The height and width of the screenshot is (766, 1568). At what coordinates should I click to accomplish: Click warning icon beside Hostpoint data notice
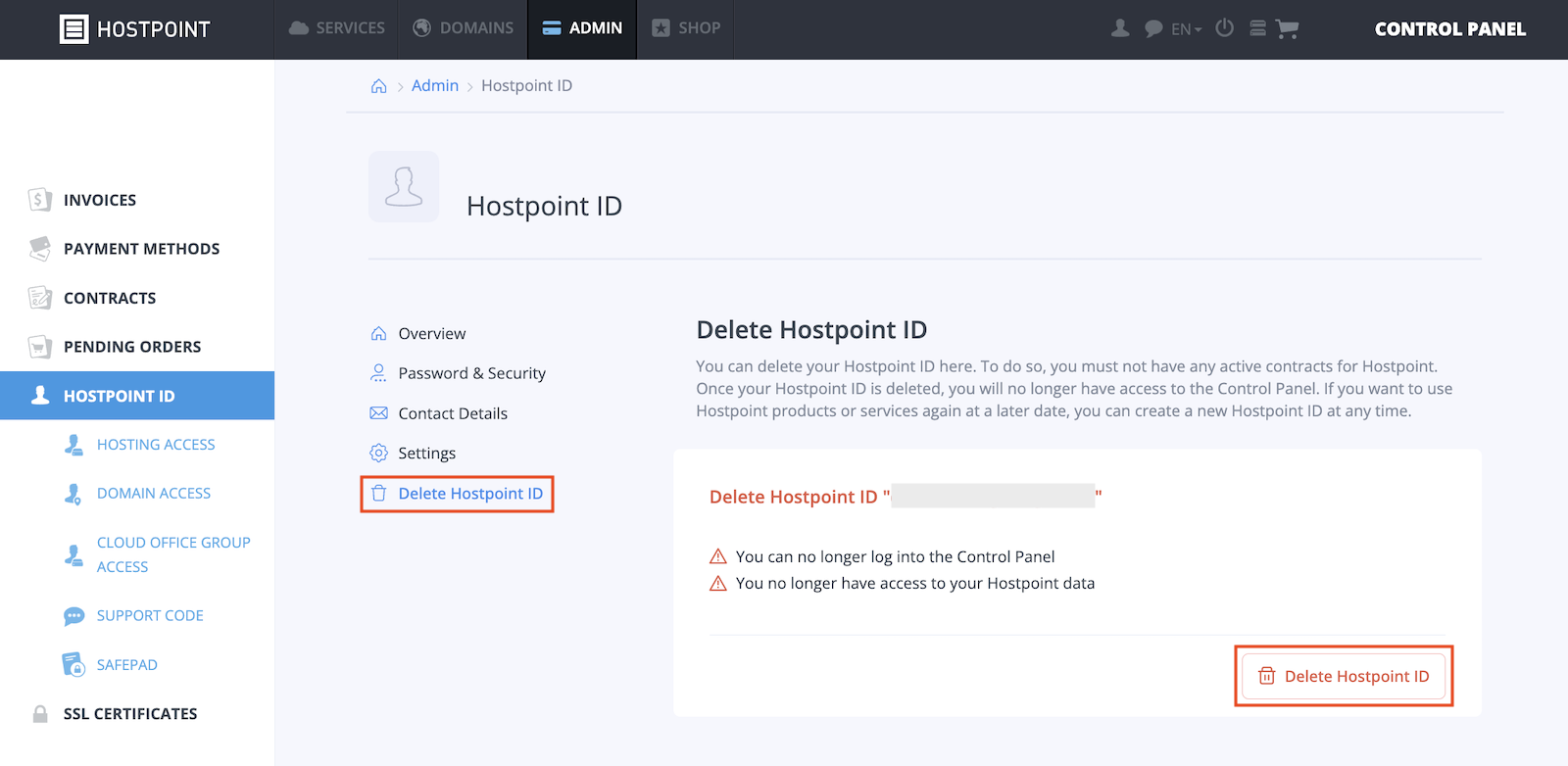[x=718, y=583]
